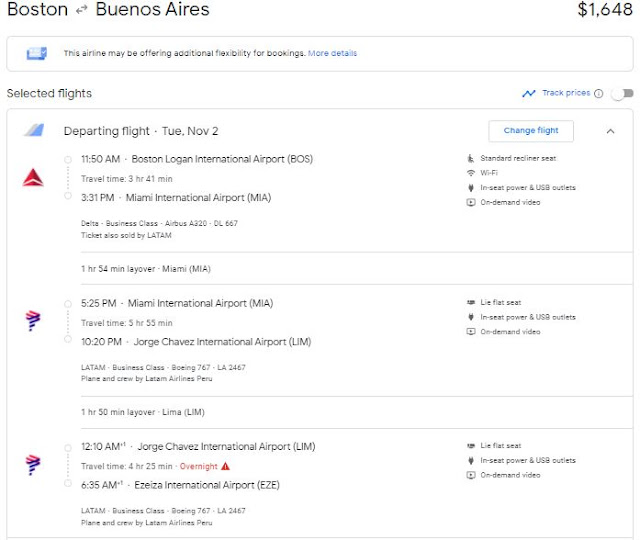Click the Wi-Fi amenity icon
Viewport: 640px width, 540px height.
[471, 173]
